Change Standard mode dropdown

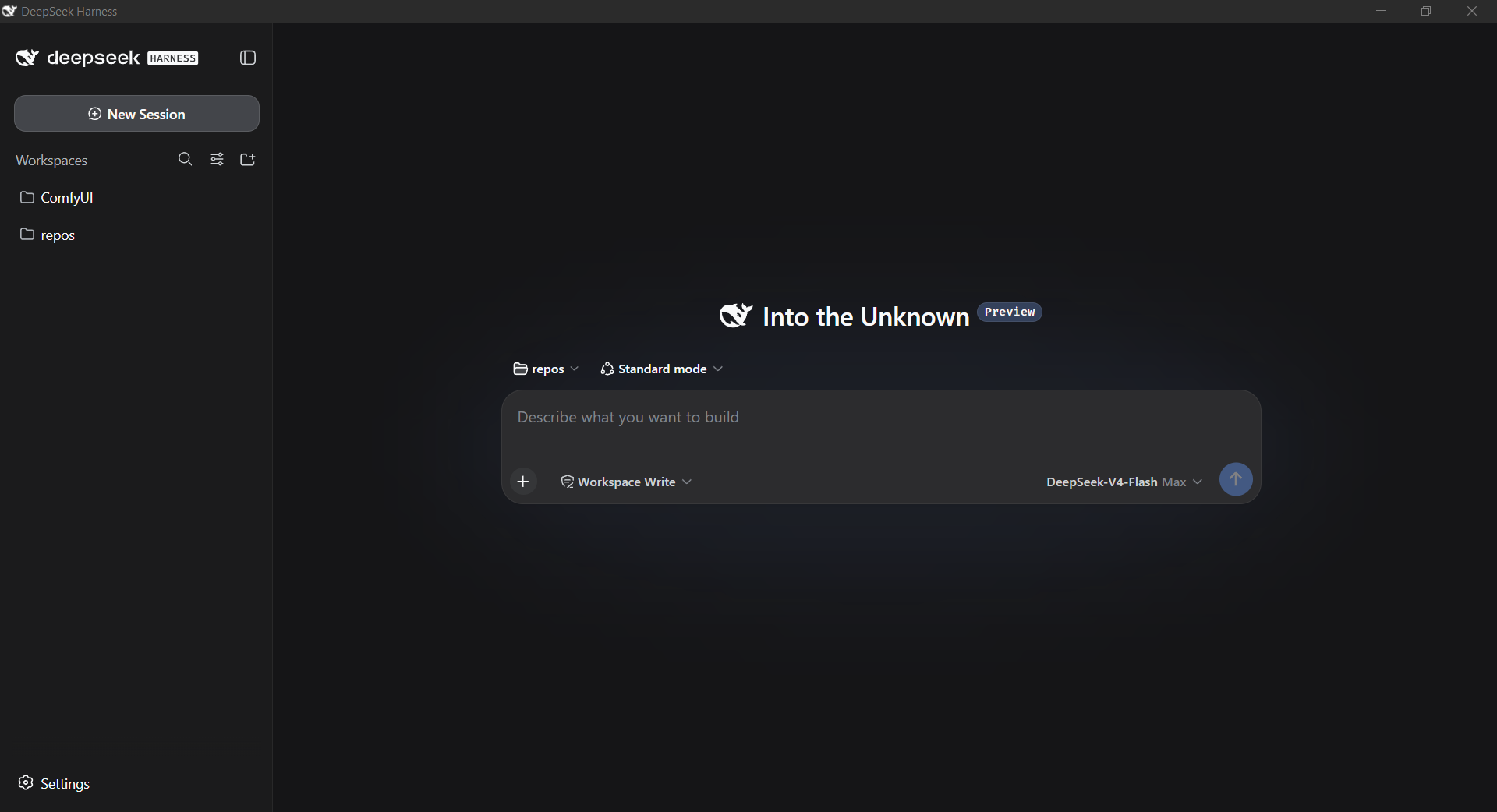point(662,369)
